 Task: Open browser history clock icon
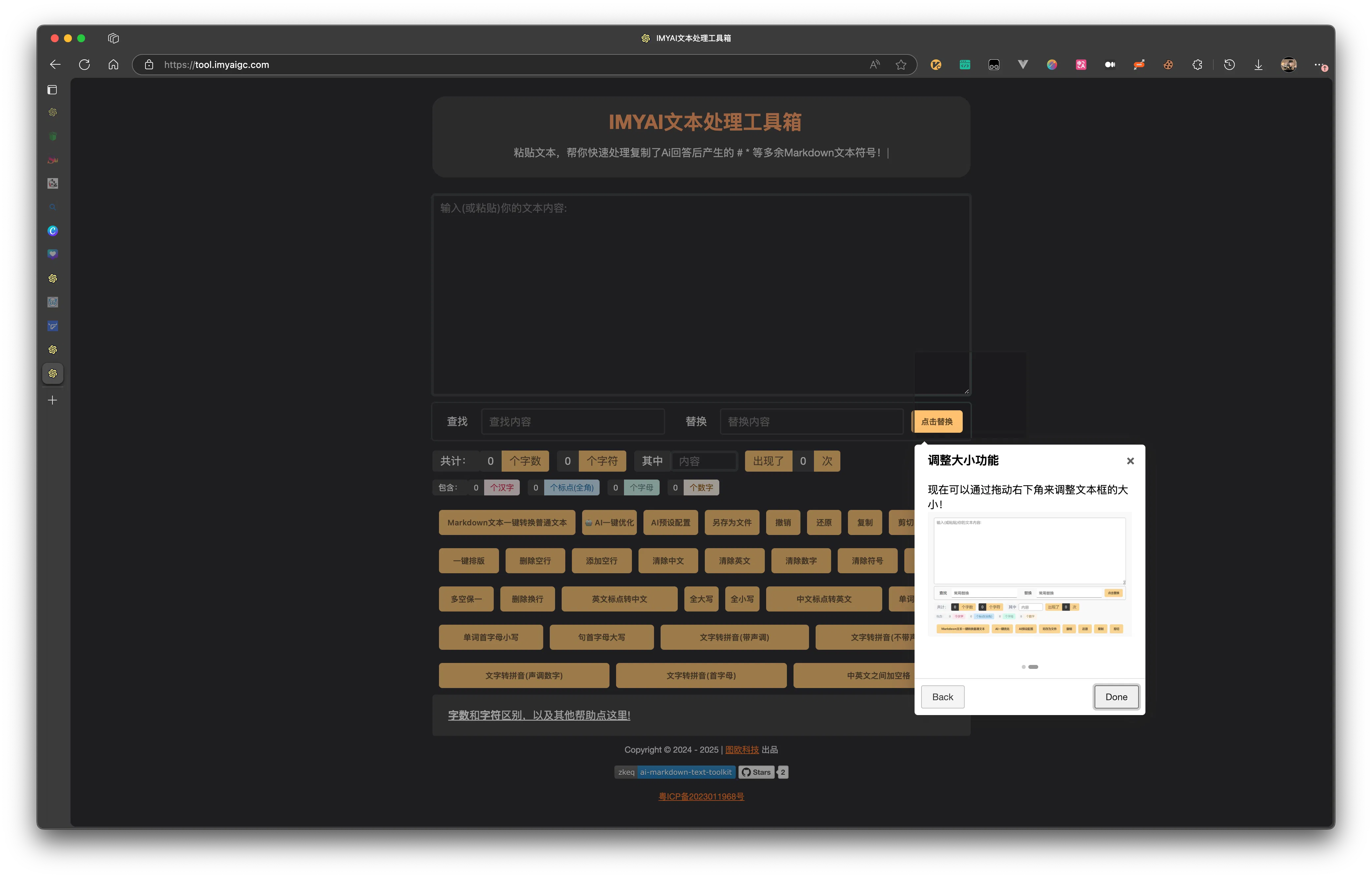point(1230,64)
